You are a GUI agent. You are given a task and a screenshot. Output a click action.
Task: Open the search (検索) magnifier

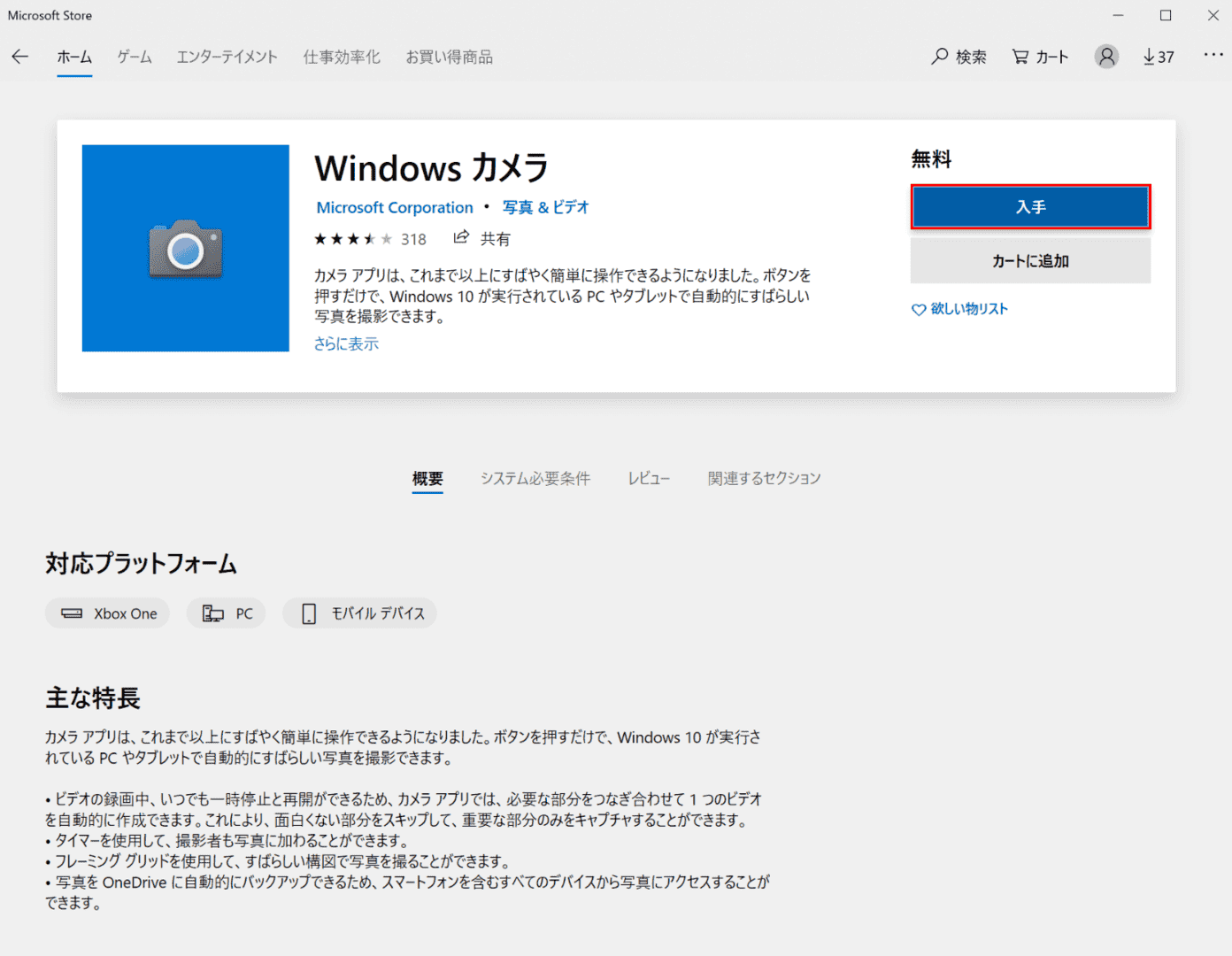[x=959, y=57]
